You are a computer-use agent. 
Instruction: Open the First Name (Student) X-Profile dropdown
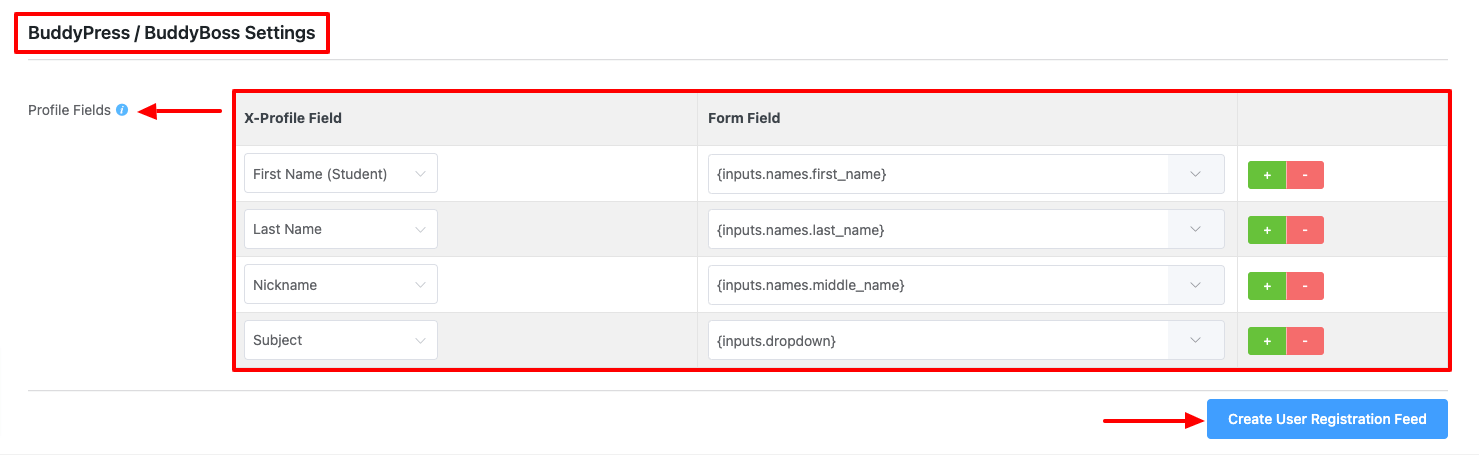(340, 174)
